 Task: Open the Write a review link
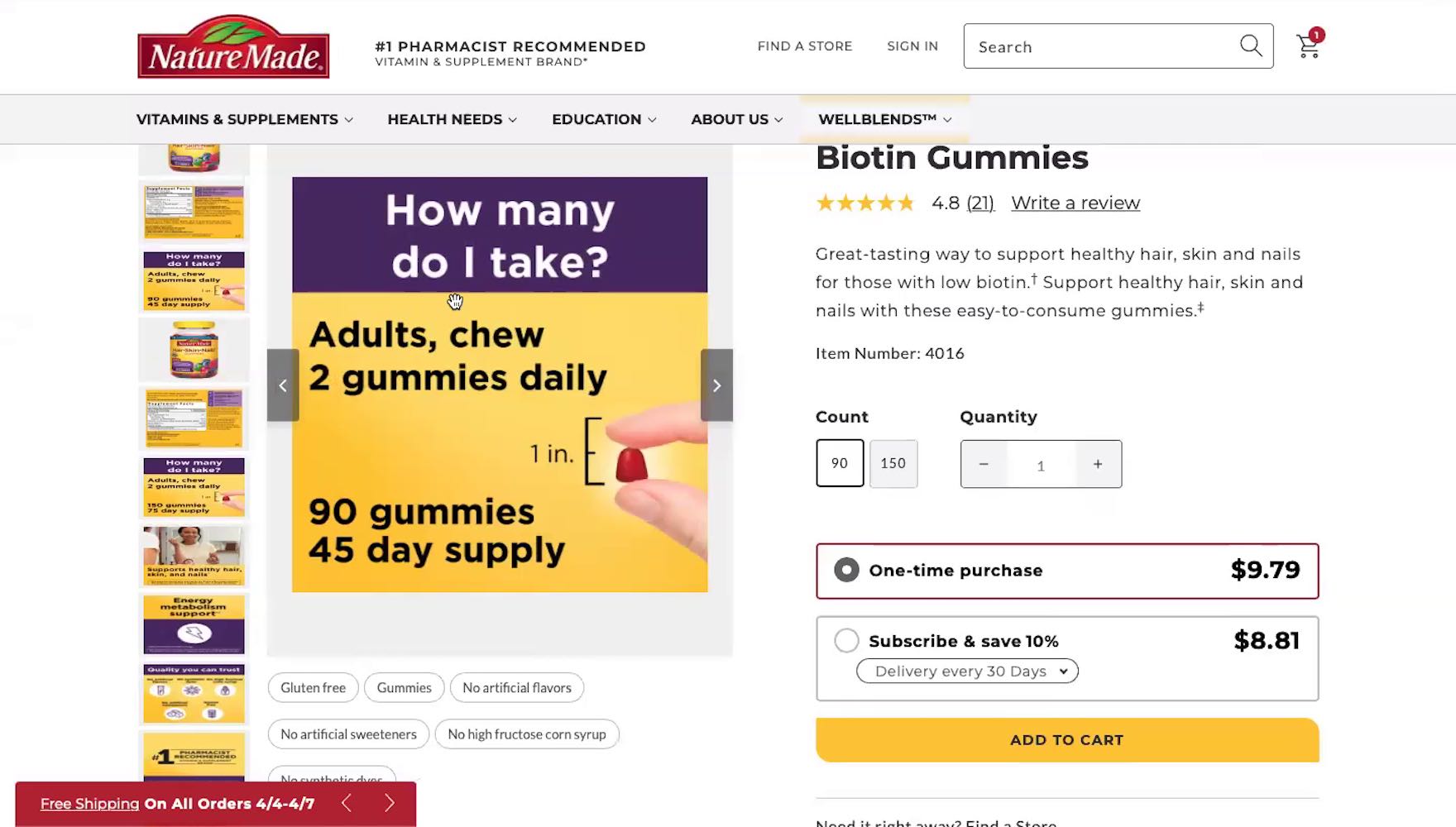click(x=1075, y=203)
